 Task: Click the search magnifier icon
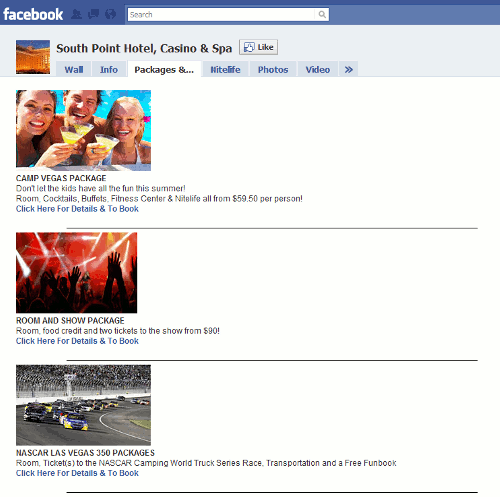point(322,14)
